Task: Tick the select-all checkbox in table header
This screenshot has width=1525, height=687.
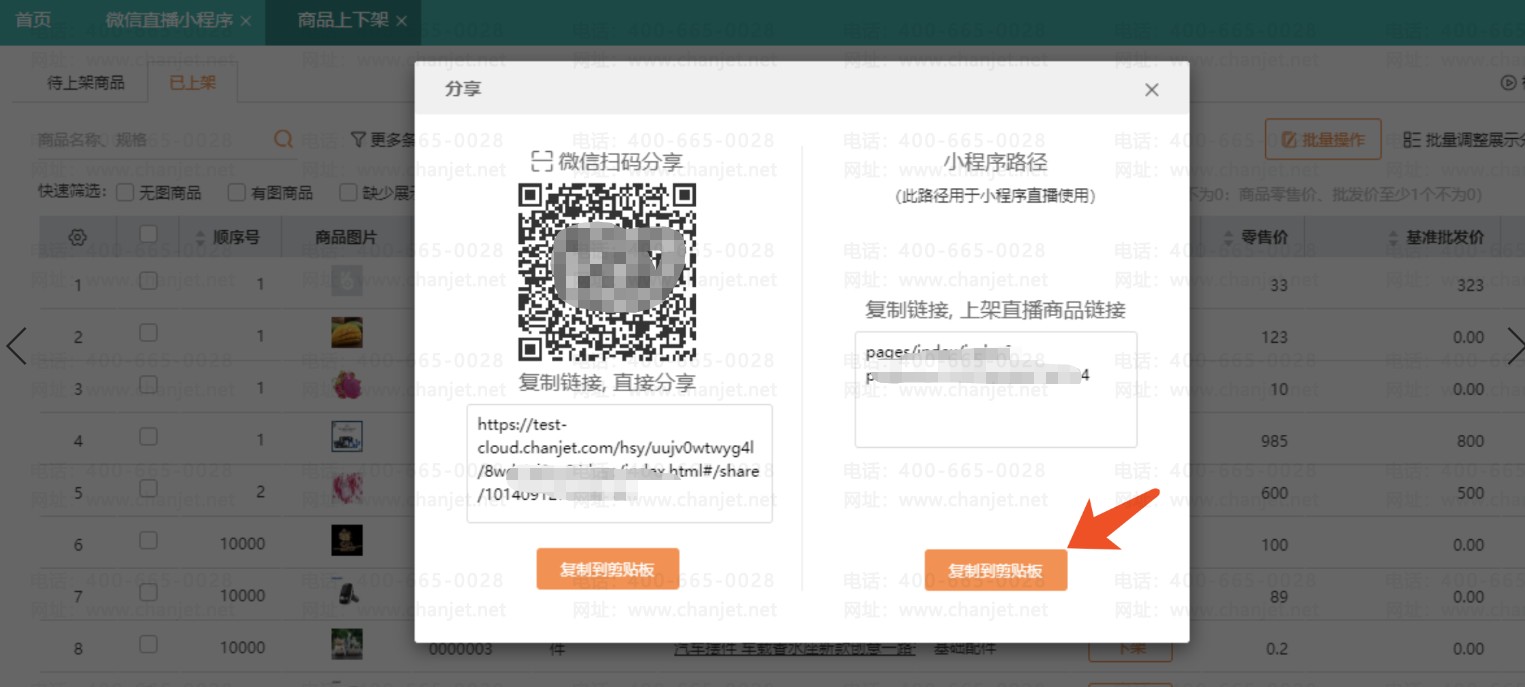Action: click(148, 234)
